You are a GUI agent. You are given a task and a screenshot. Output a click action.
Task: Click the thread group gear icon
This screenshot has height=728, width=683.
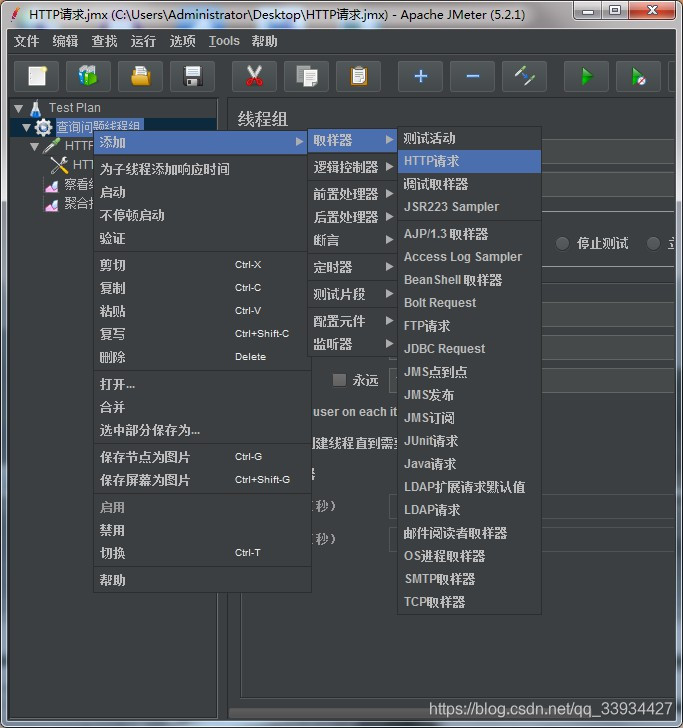(x=44, y=127)
